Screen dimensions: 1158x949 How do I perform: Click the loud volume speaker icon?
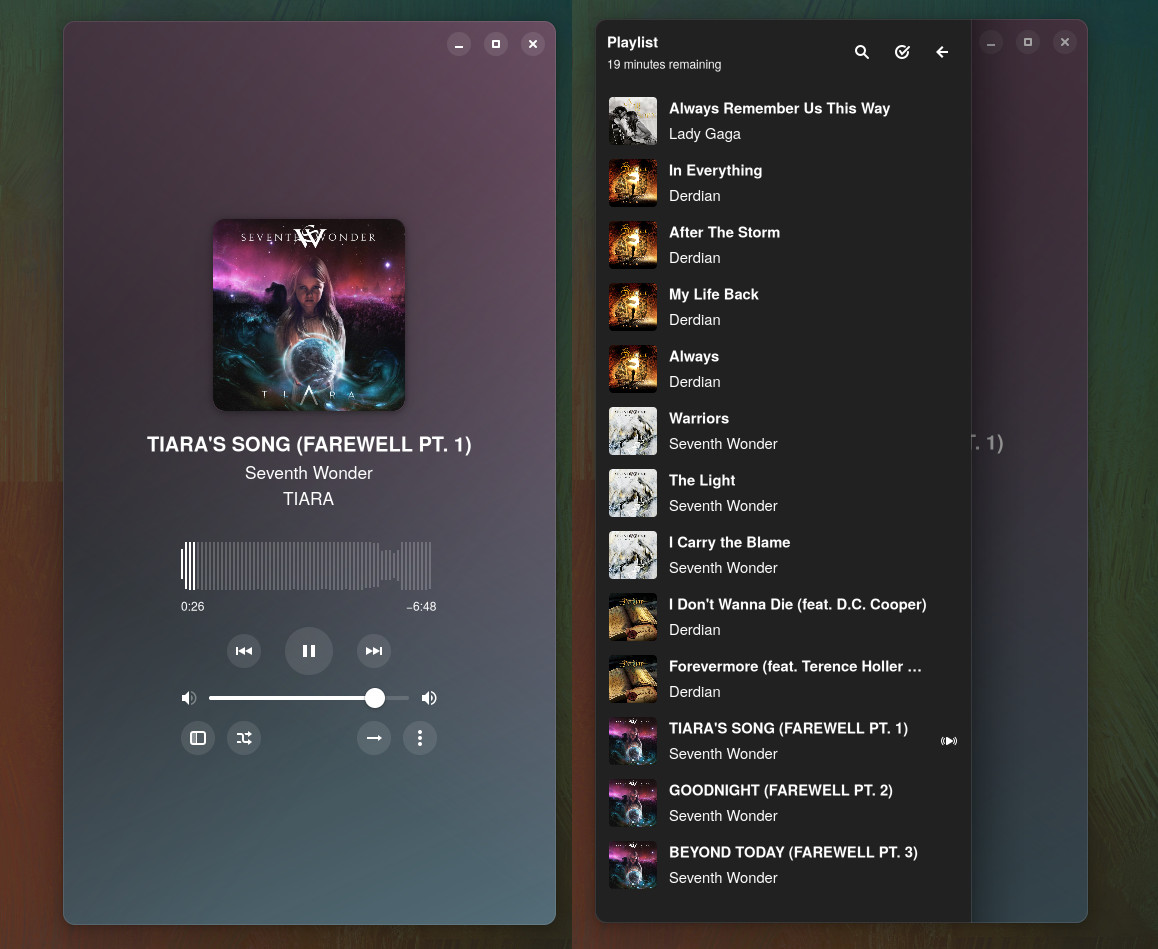coord(429,698)
